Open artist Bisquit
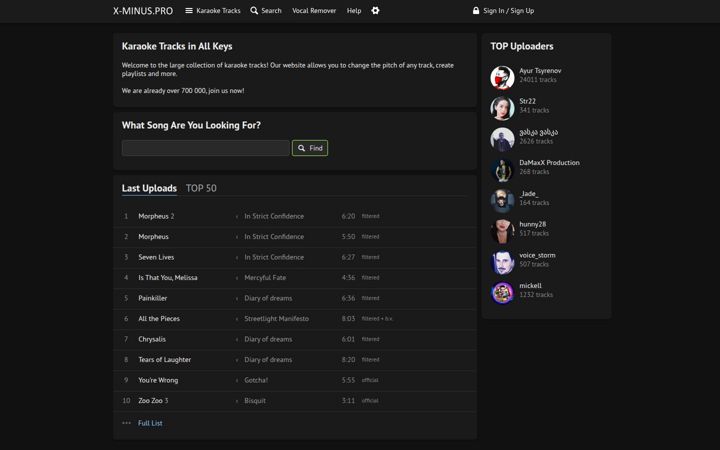This screenshot has height=450, width=720. point(255,401)
